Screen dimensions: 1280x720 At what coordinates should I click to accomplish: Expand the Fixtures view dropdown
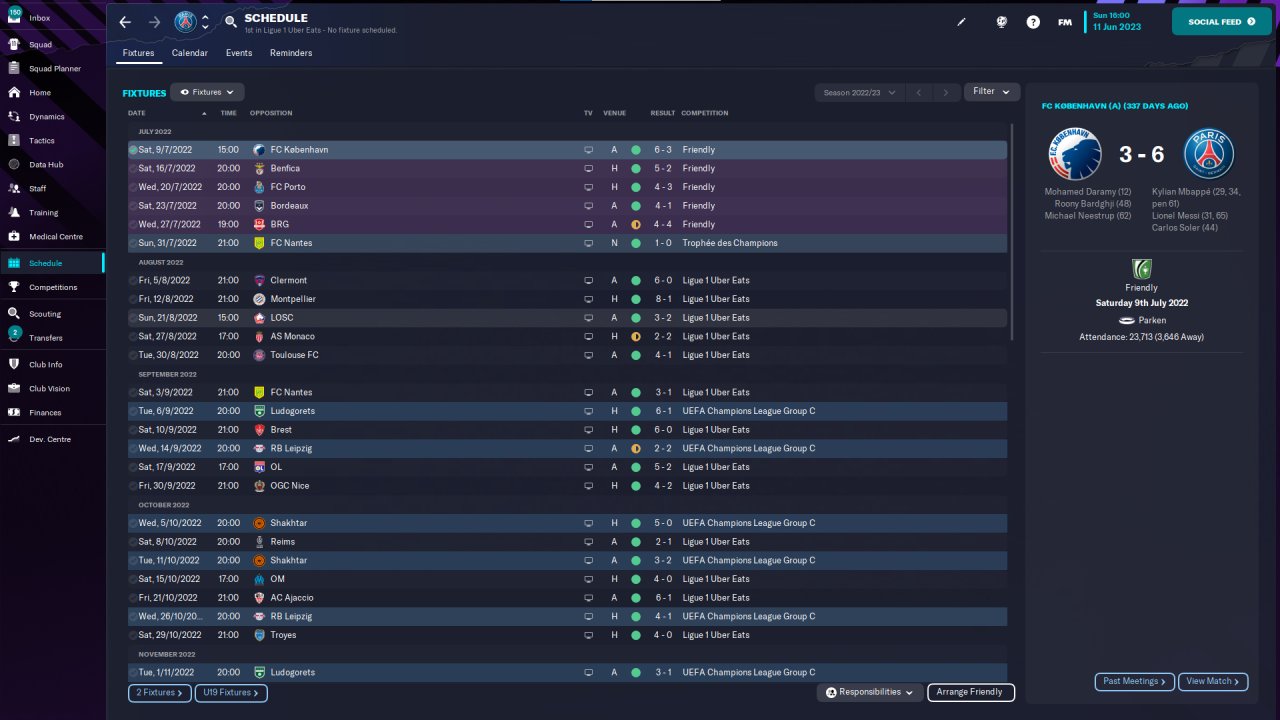[207, 92]
